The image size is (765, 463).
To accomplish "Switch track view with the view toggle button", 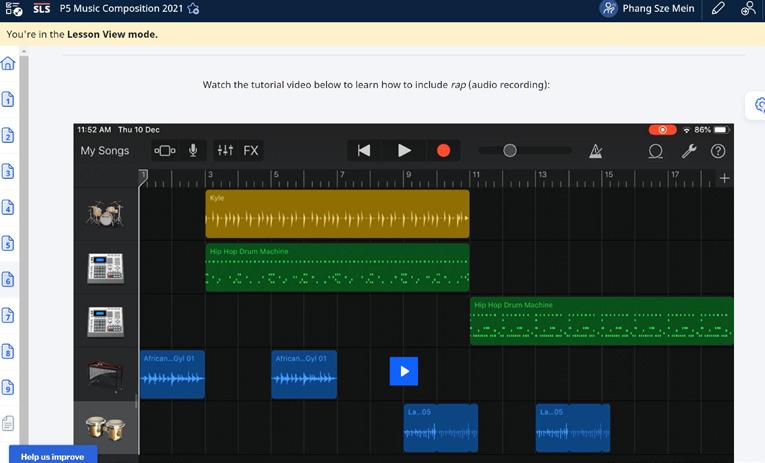I will tap(165, 151).
